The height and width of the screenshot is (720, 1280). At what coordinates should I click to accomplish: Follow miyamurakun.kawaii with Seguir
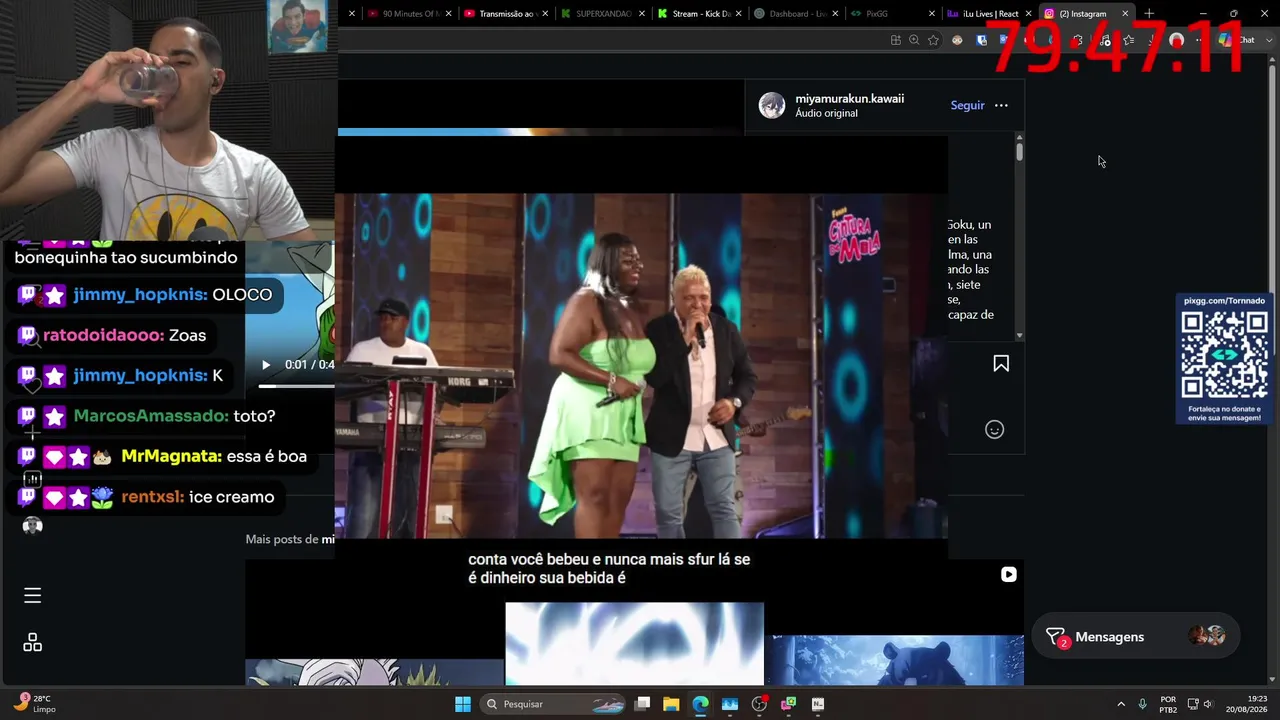tap(967, 105)
